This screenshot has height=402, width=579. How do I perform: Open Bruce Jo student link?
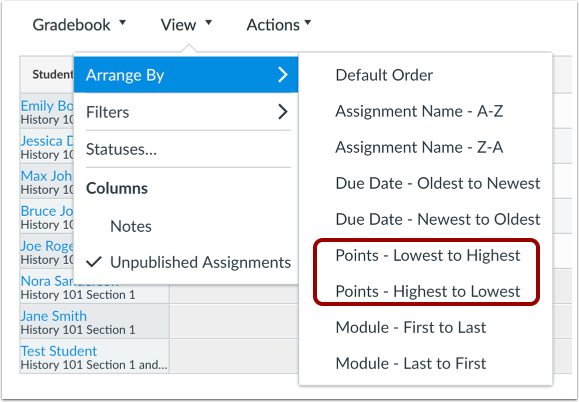(x=47, y=211)
